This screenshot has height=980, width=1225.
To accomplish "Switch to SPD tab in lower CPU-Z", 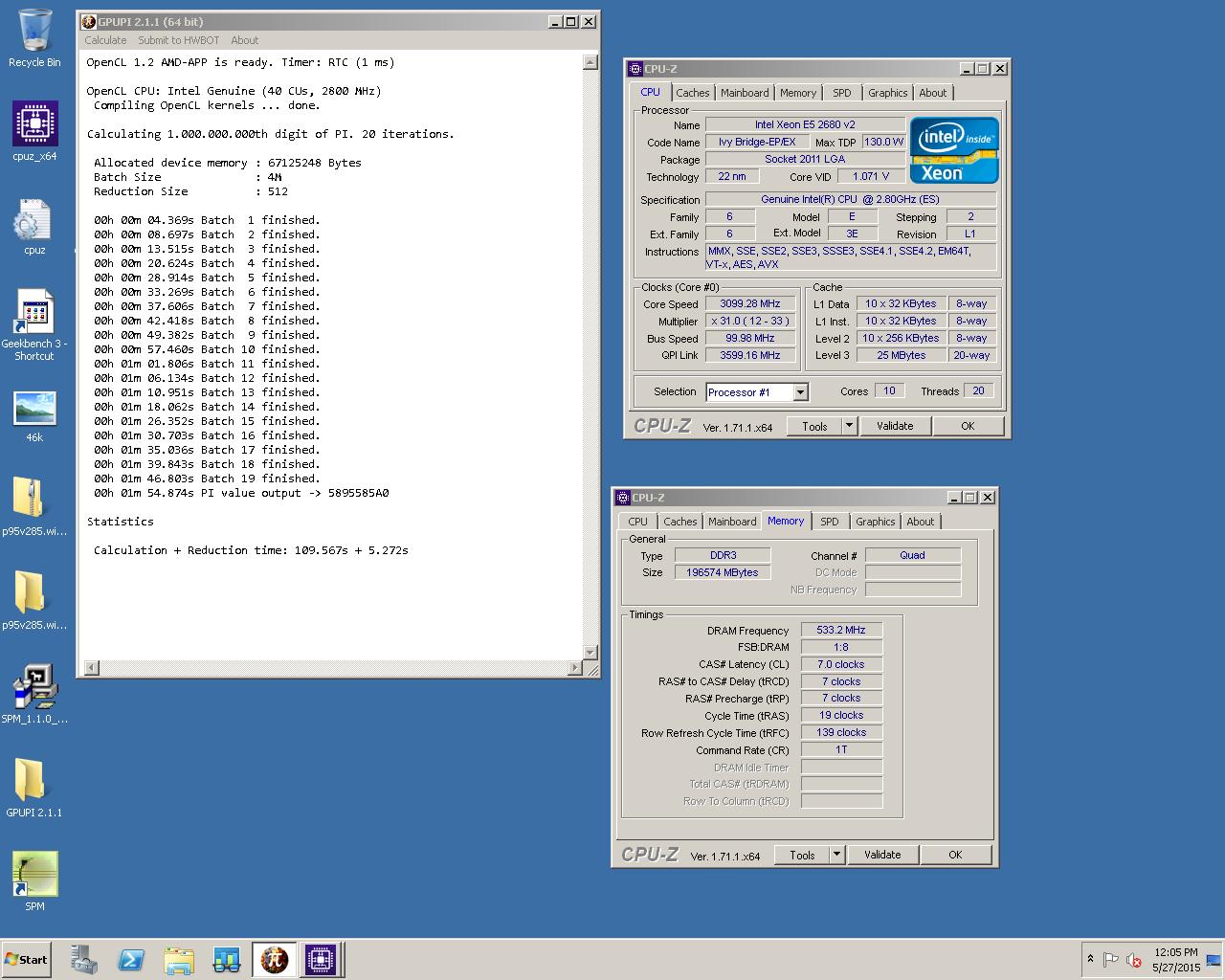I will tap(830, 522).
